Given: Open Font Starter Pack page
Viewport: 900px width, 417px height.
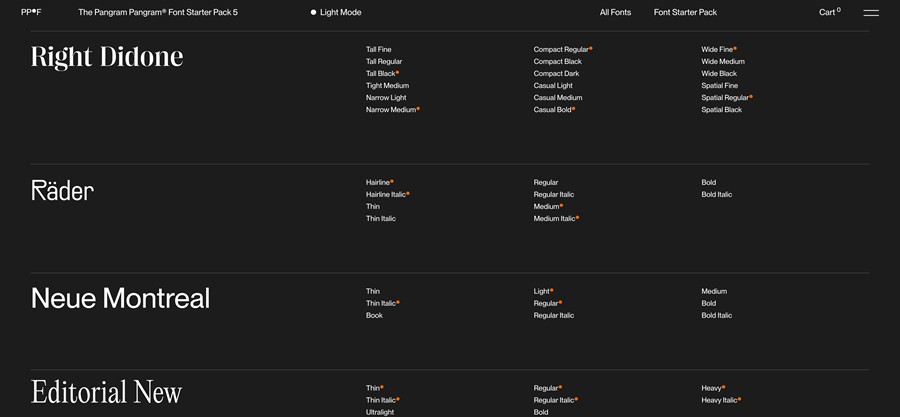Looking at the screenshot, I should (685, 12).
